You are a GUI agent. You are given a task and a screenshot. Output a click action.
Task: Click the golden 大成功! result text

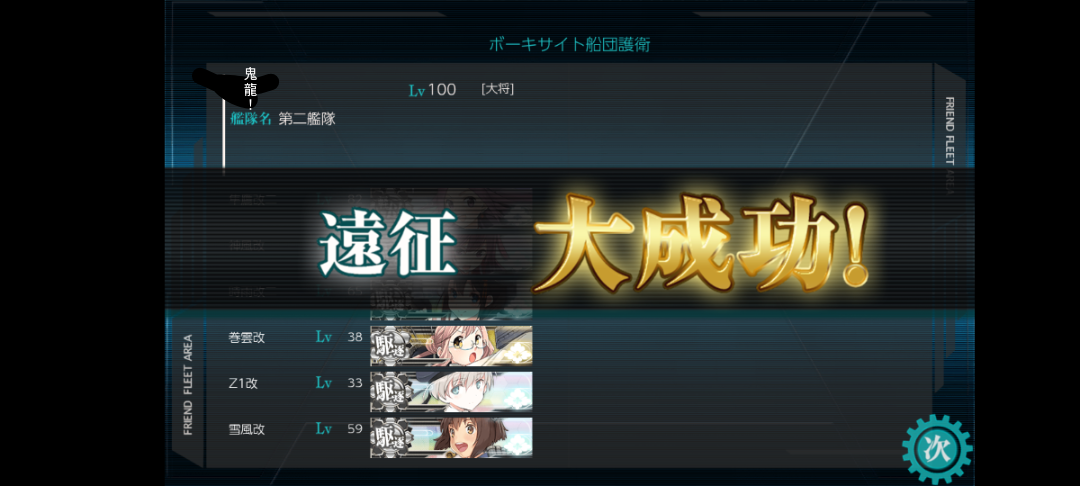(x=700, y=243)
